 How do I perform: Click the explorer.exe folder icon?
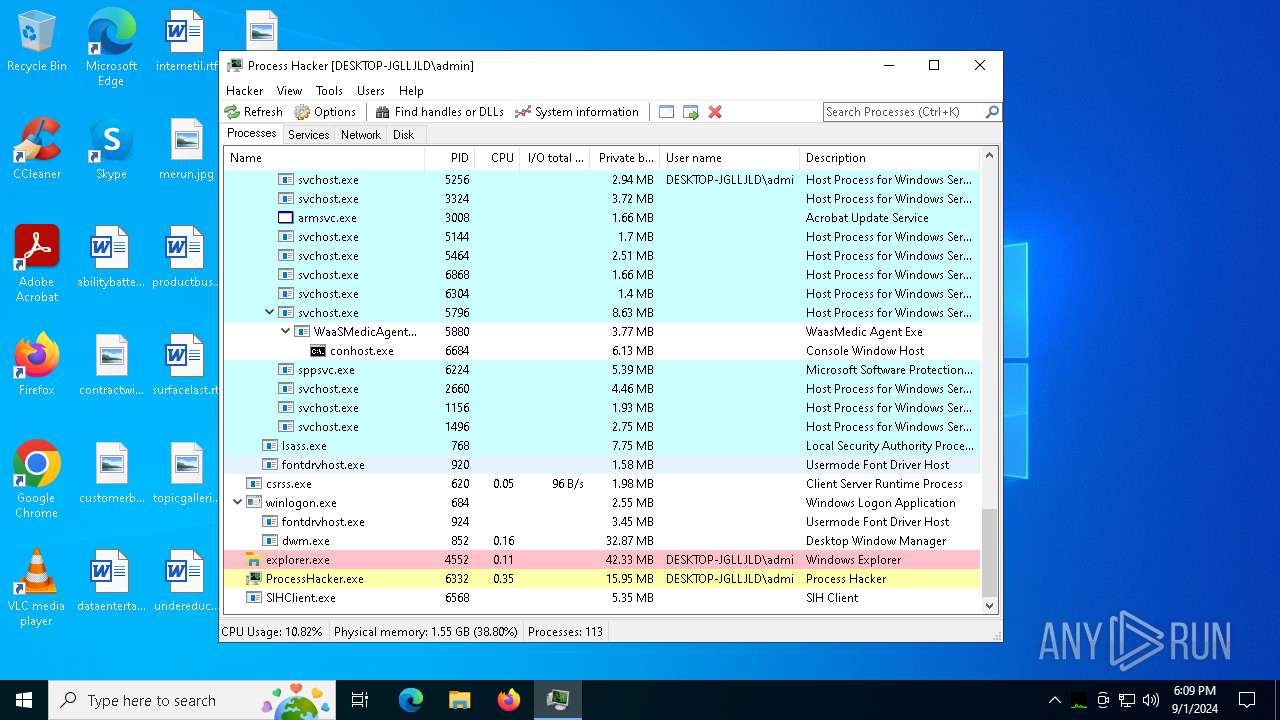[x=254, y=560]
